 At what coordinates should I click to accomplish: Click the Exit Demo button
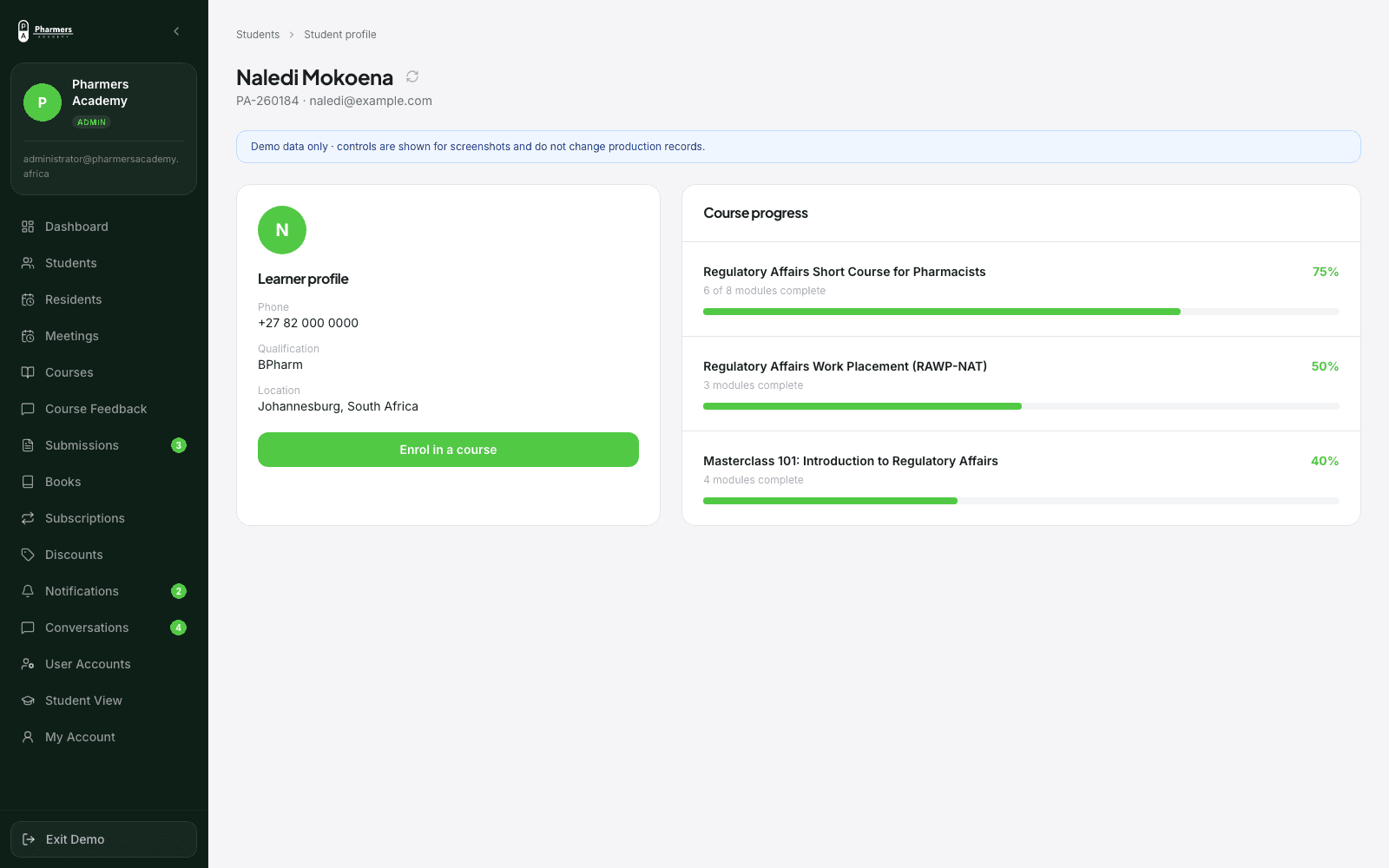pos(104,839)
